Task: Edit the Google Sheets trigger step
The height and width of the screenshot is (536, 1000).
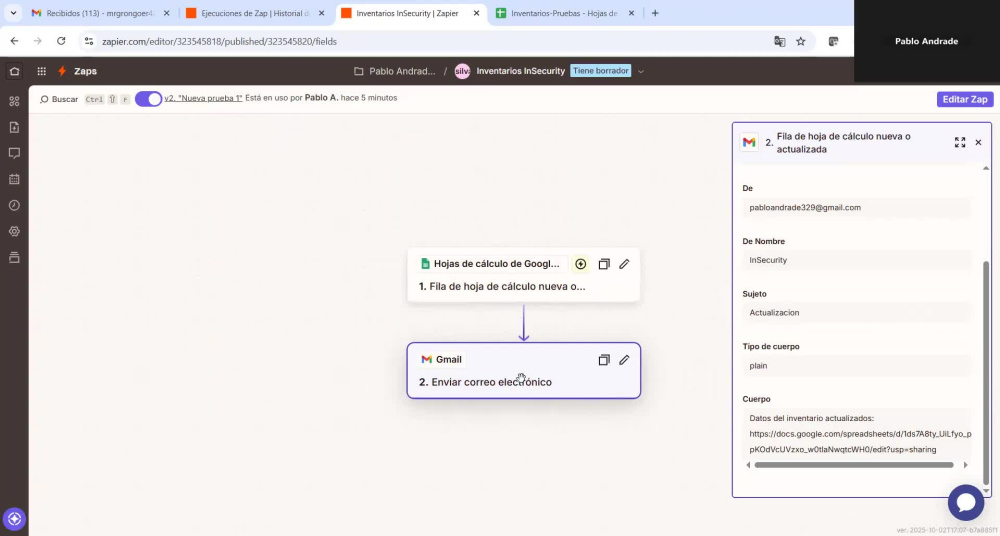Action: coord(624,264)
